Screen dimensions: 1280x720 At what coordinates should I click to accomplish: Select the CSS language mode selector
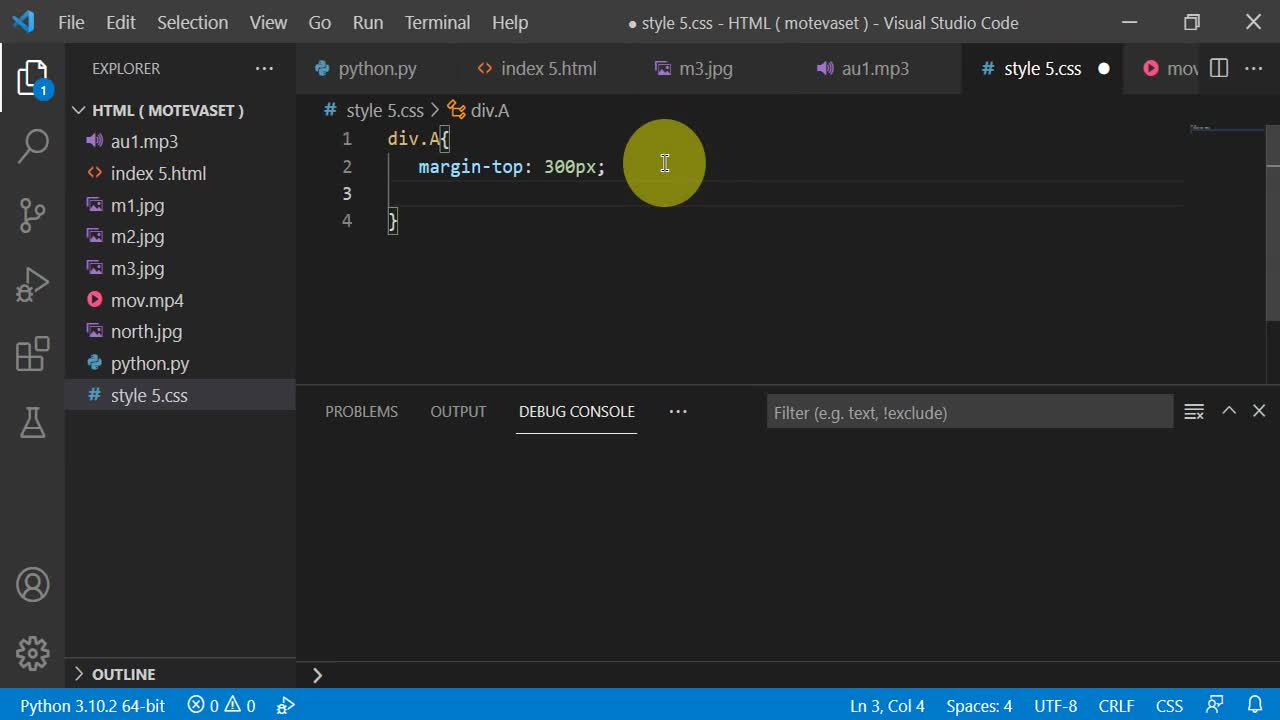(1169, 706)
